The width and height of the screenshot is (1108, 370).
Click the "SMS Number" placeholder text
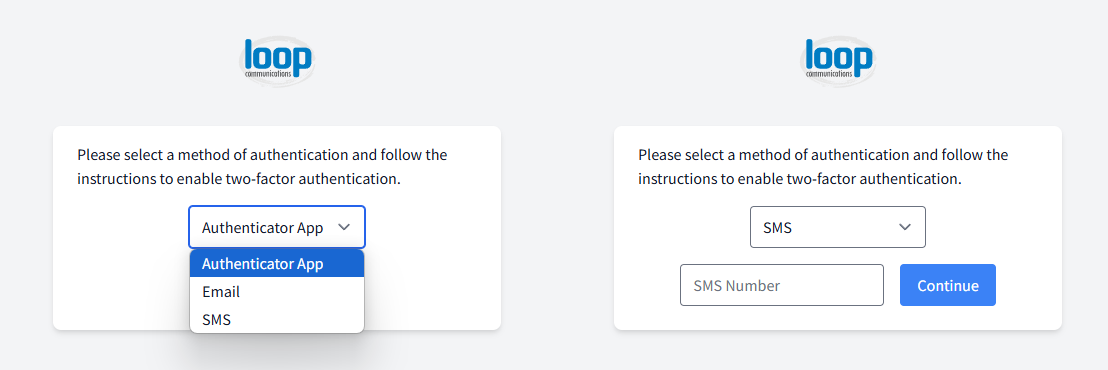pyautogui.click(x=737, y=286)
